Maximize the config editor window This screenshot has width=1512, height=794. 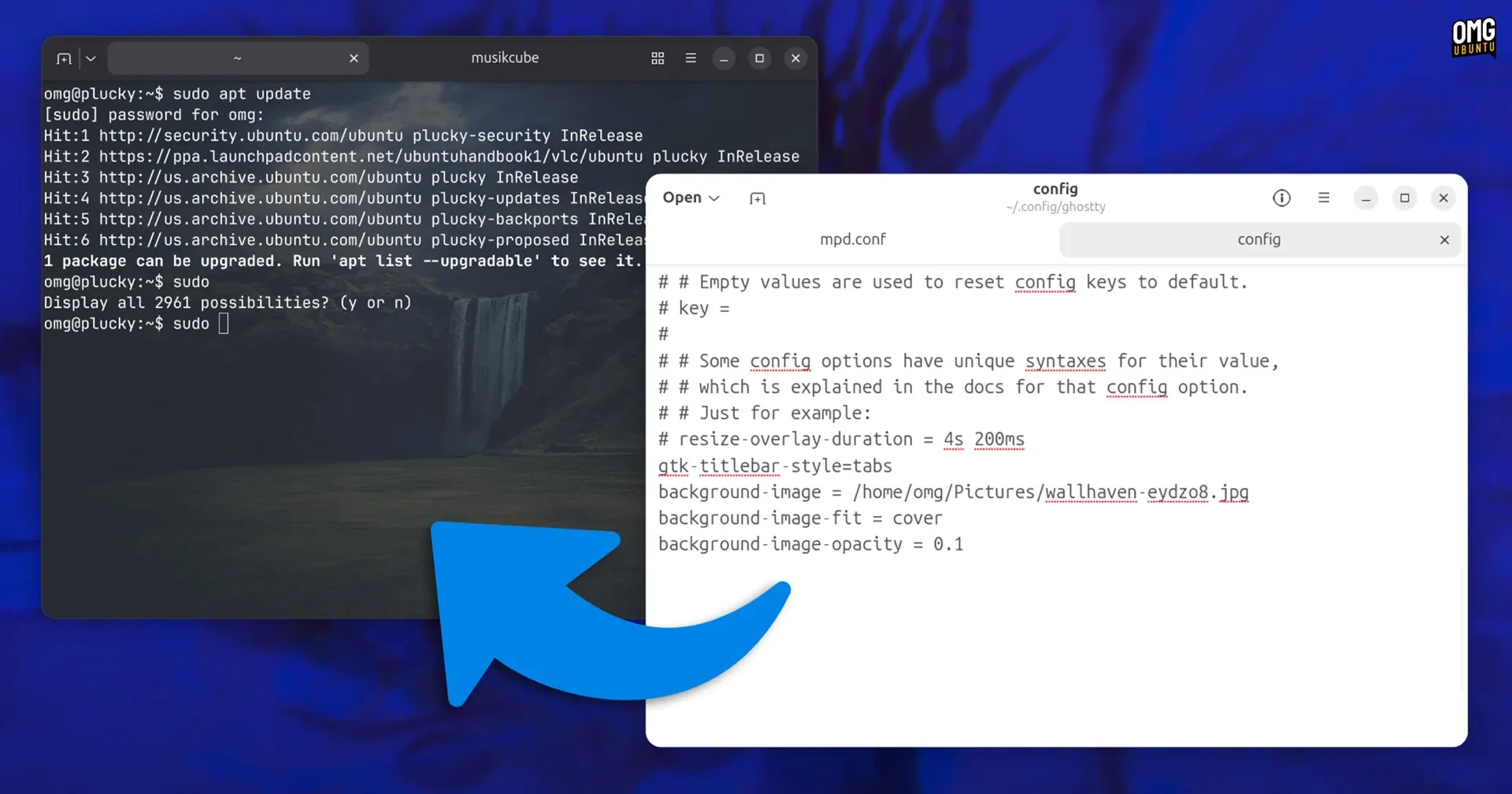tap(1404, 198)
